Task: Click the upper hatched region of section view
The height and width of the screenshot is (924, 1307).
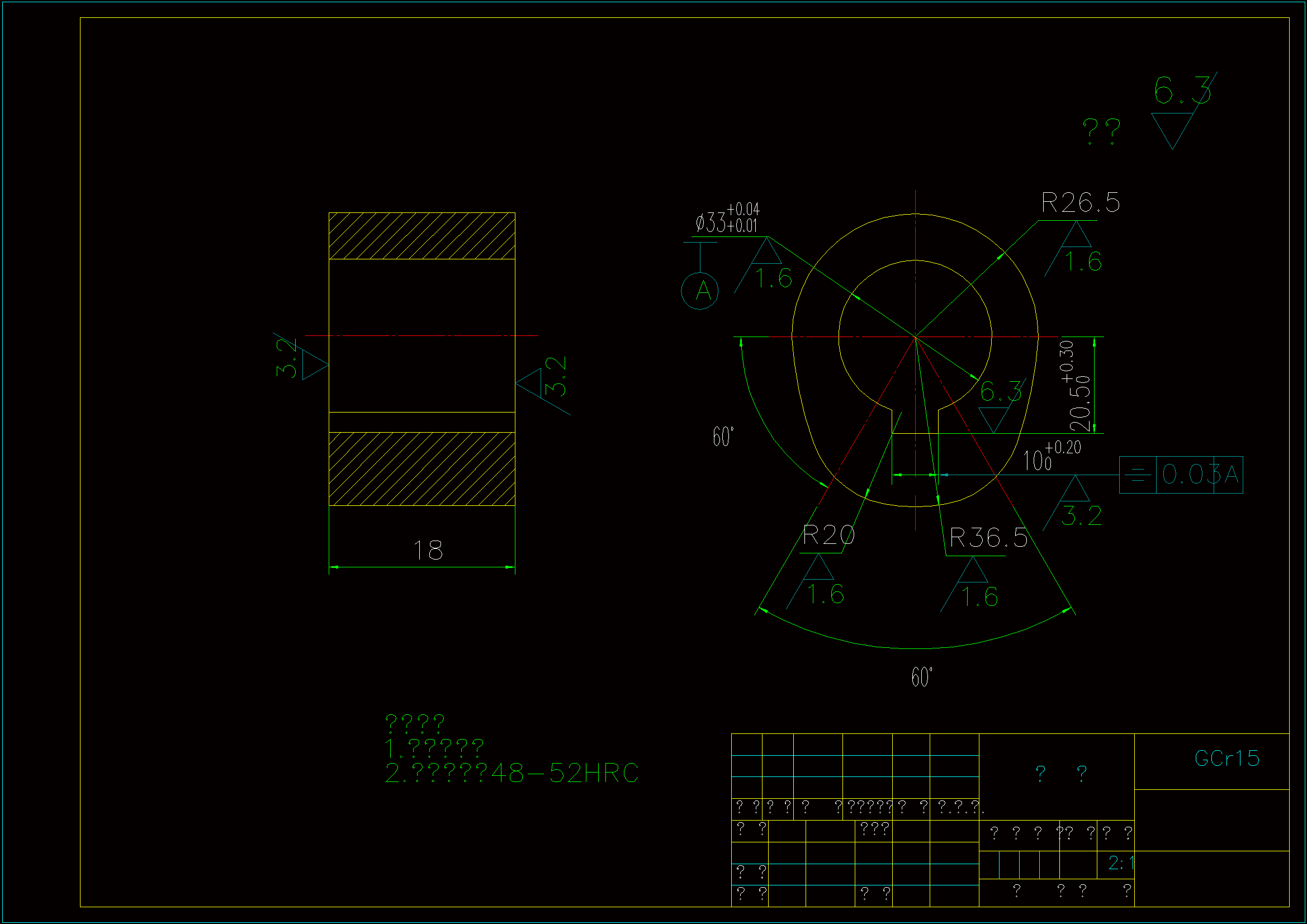Action: pos(422,236)
